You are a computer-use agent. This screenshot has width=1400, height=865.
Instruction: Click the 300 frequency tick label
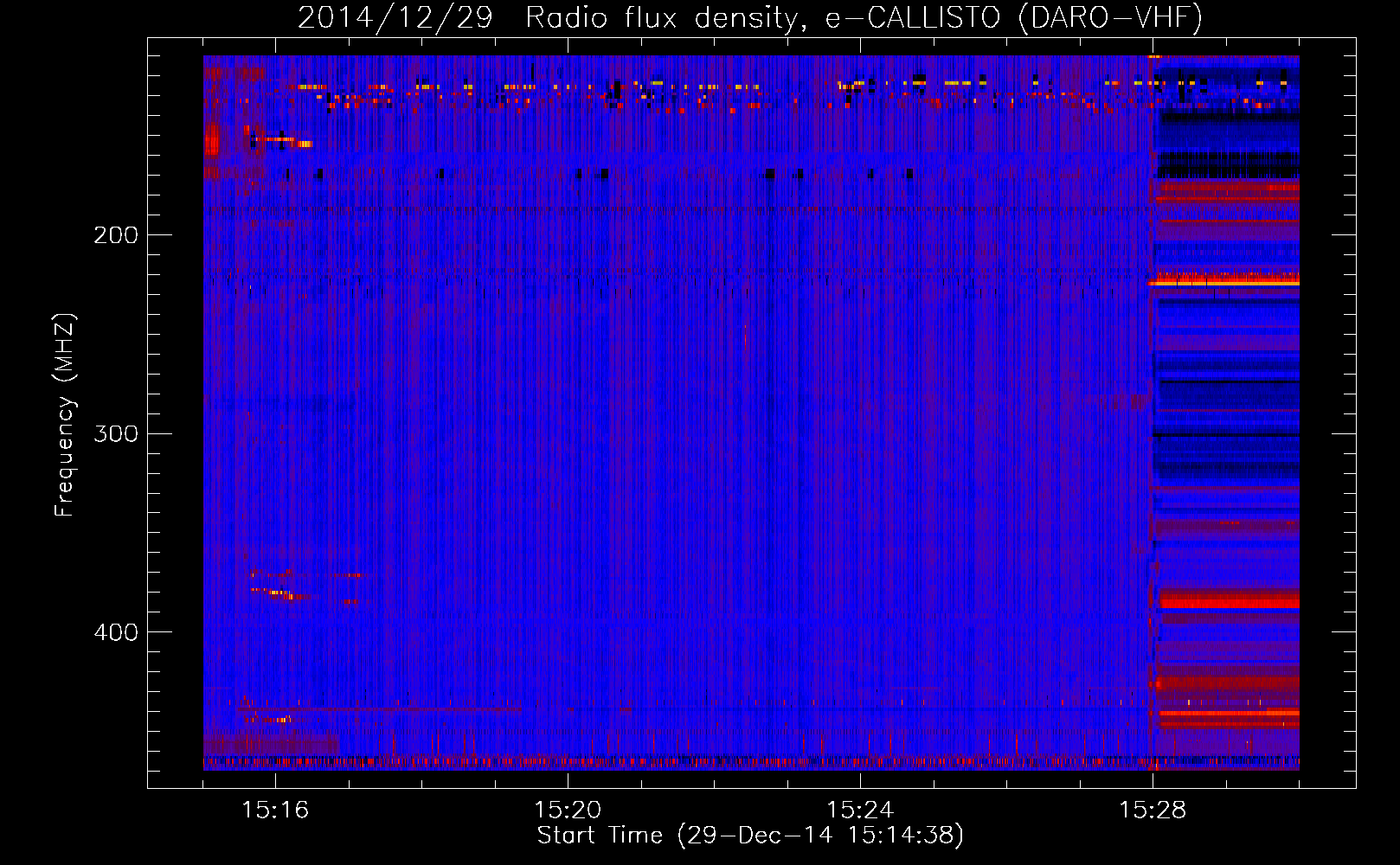[116, 433]
